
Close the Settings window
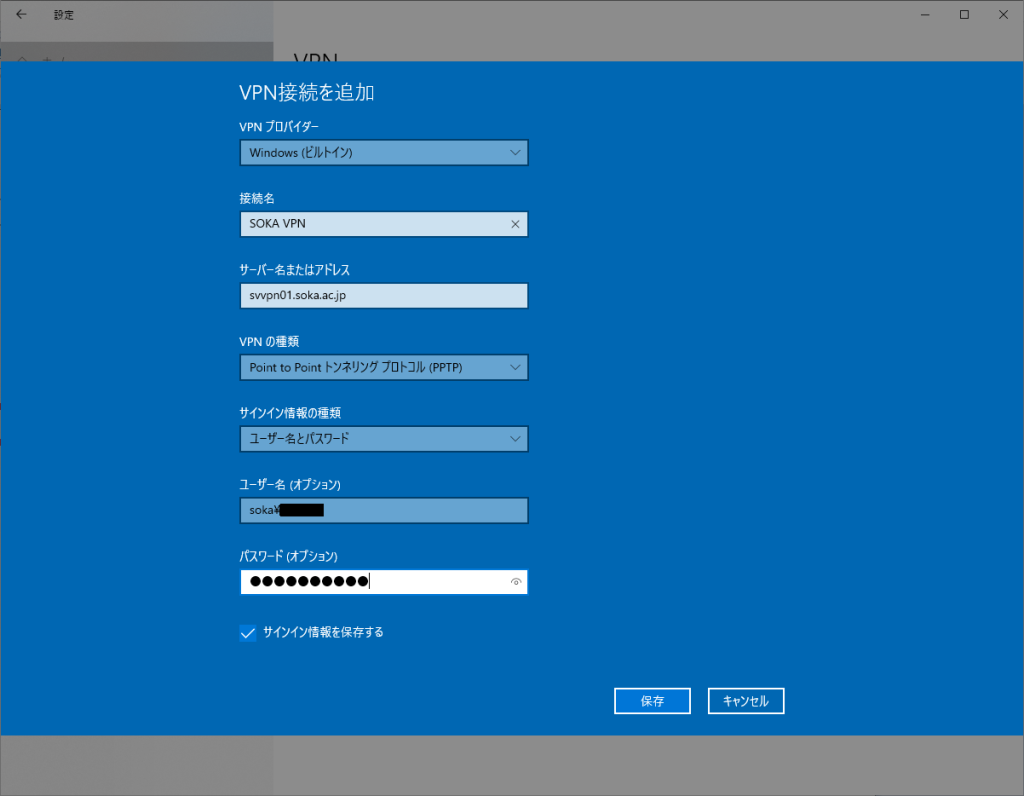1003,14
